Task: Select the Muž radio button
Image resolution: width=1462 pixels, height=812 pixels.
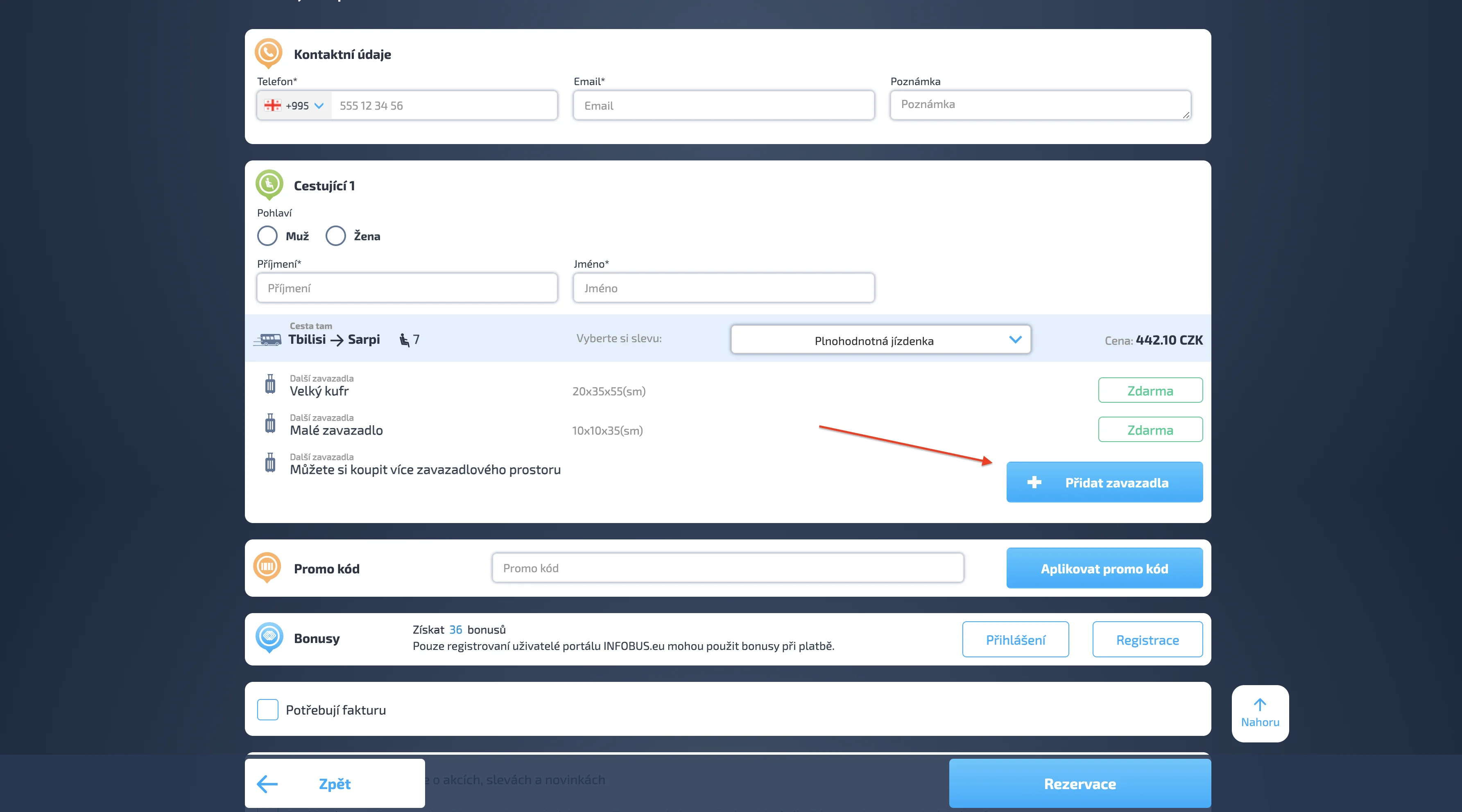Action: coord(267,236)
